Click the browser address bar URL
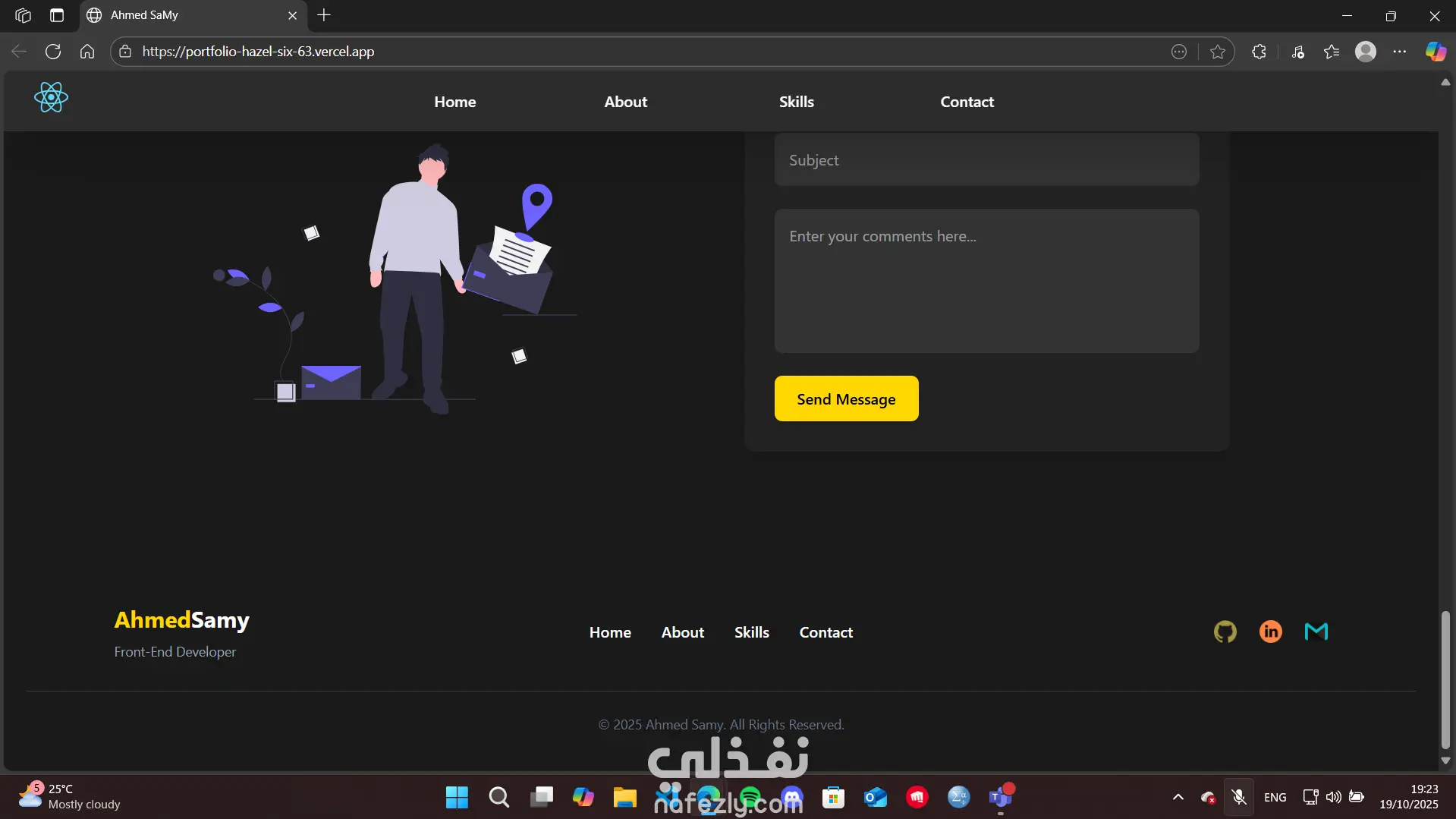The width and height of the screenshot is (1456, 819). click(x=259, y=52)
